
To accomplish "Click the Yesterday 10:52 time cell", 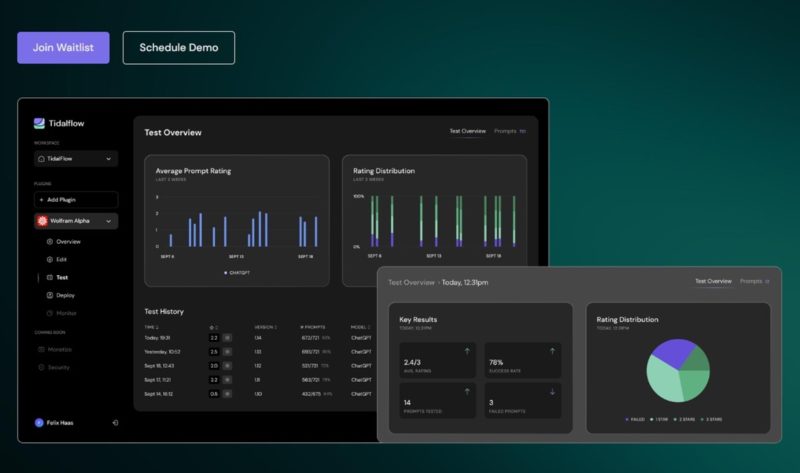I will click(162, 352).
